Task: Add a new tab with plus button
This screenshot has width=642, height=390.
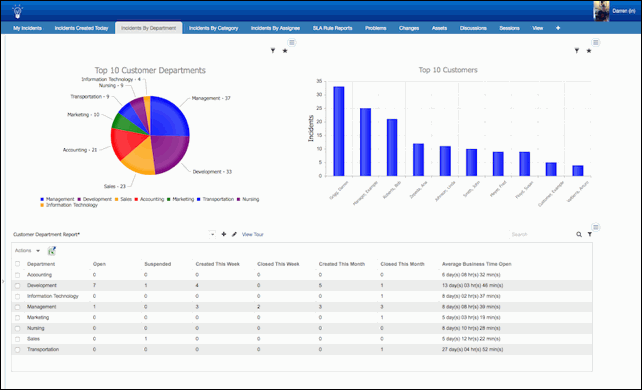Action: pos(558,28)
